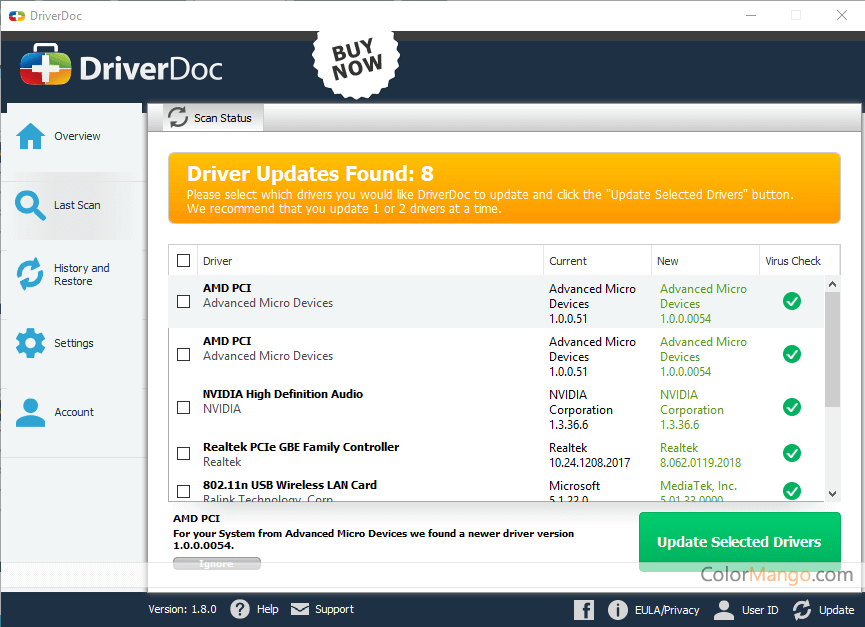Toggle the select-all checkbox in Driver header

pyautogui.click(x=183, y=260)
